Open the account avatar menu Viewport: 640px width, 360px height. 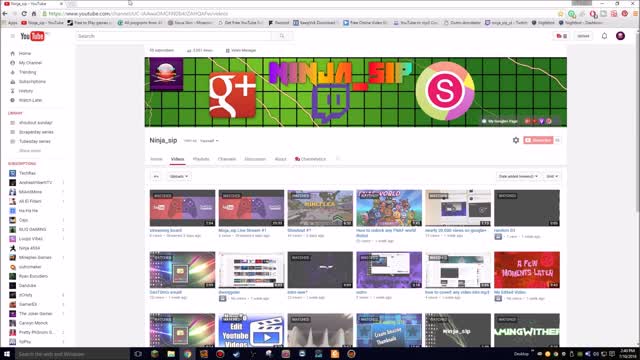coord(620,36)
